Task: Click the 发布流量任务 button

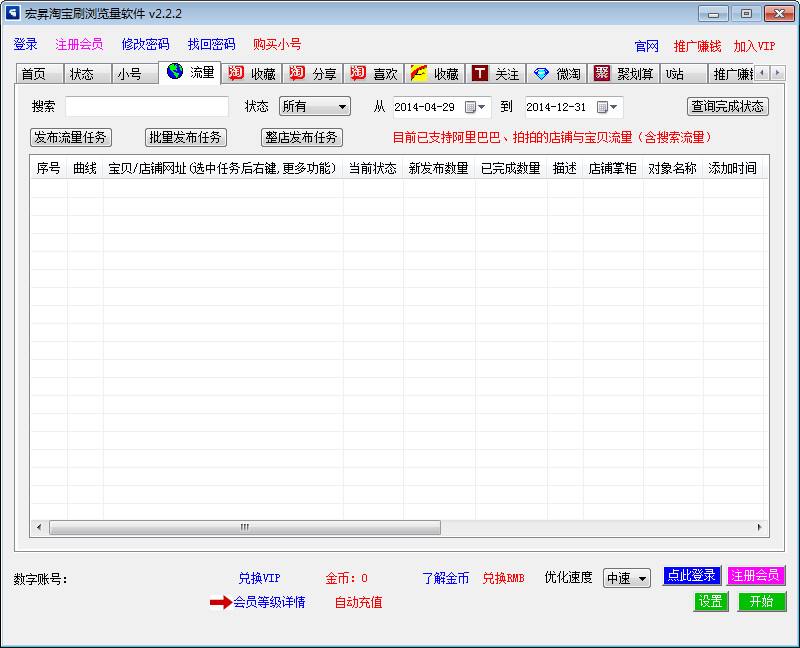Action: tap(70, 138)
